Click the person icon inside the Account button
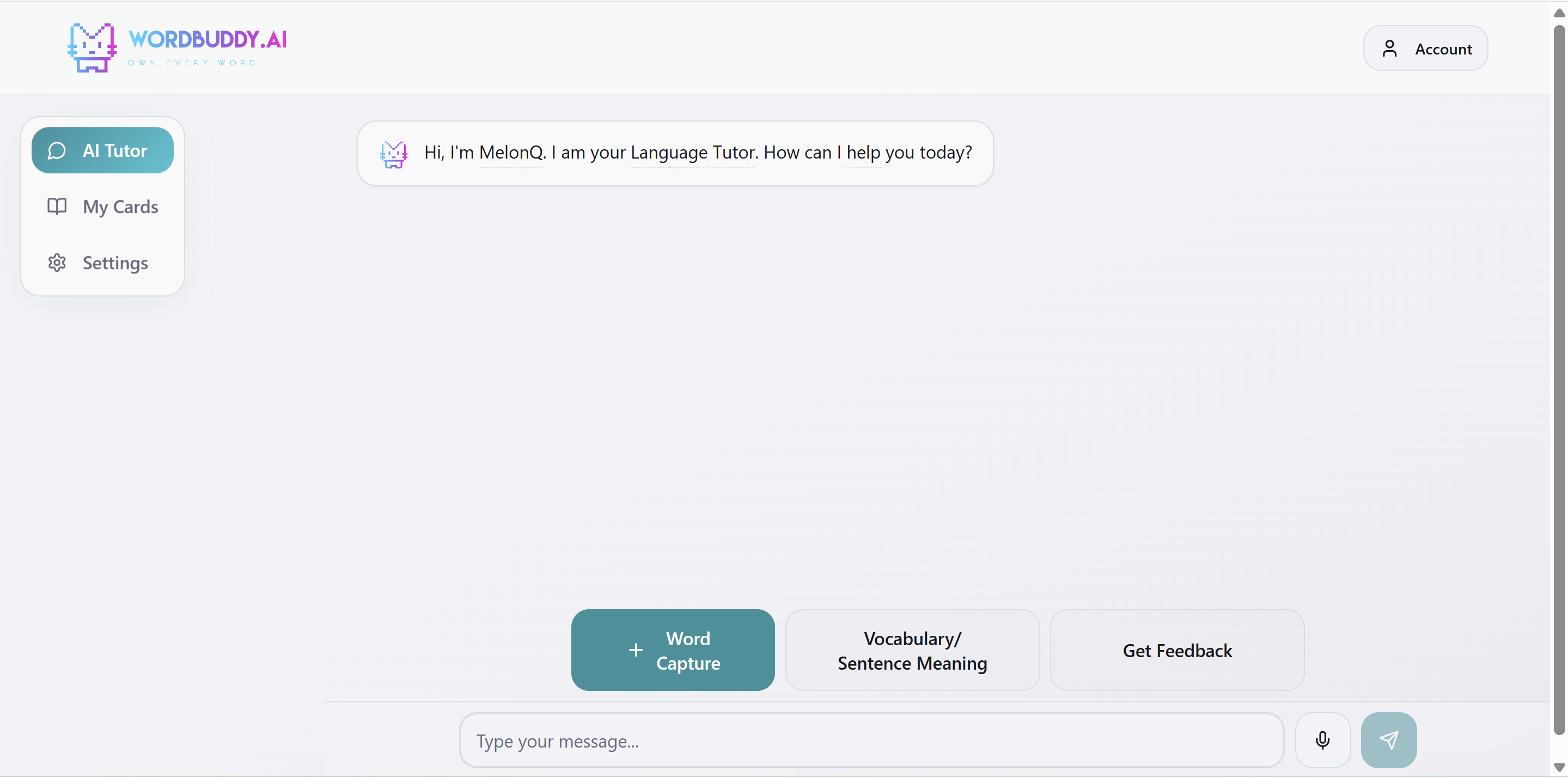1568x777 pixels. [1391, 48]
